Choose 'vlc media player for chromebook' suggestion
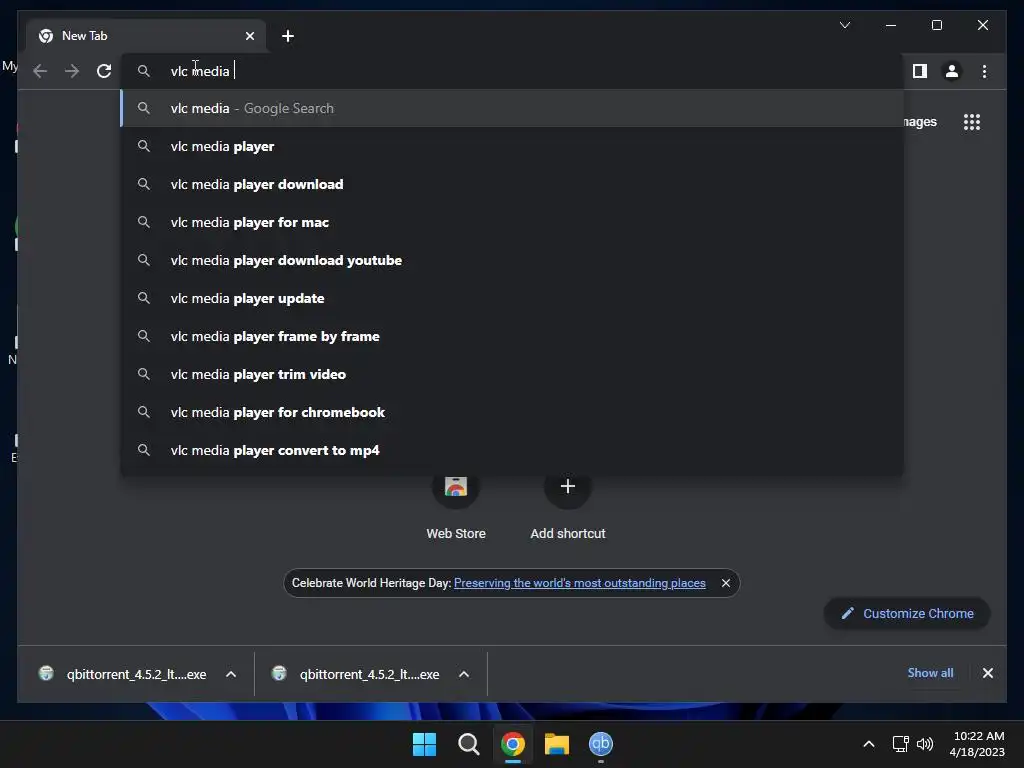Viewport: 1024px width, 768px height. (x=513, y=412)
